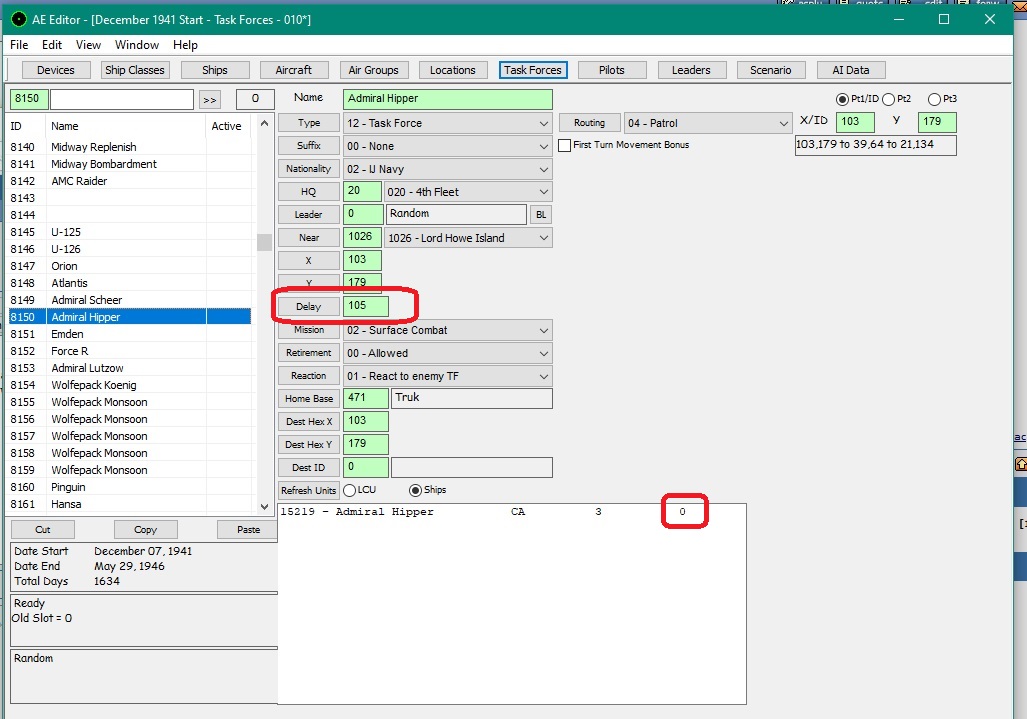Select the Task Forces tab
Screen dimensions: 1027x719
click(532, 70)
